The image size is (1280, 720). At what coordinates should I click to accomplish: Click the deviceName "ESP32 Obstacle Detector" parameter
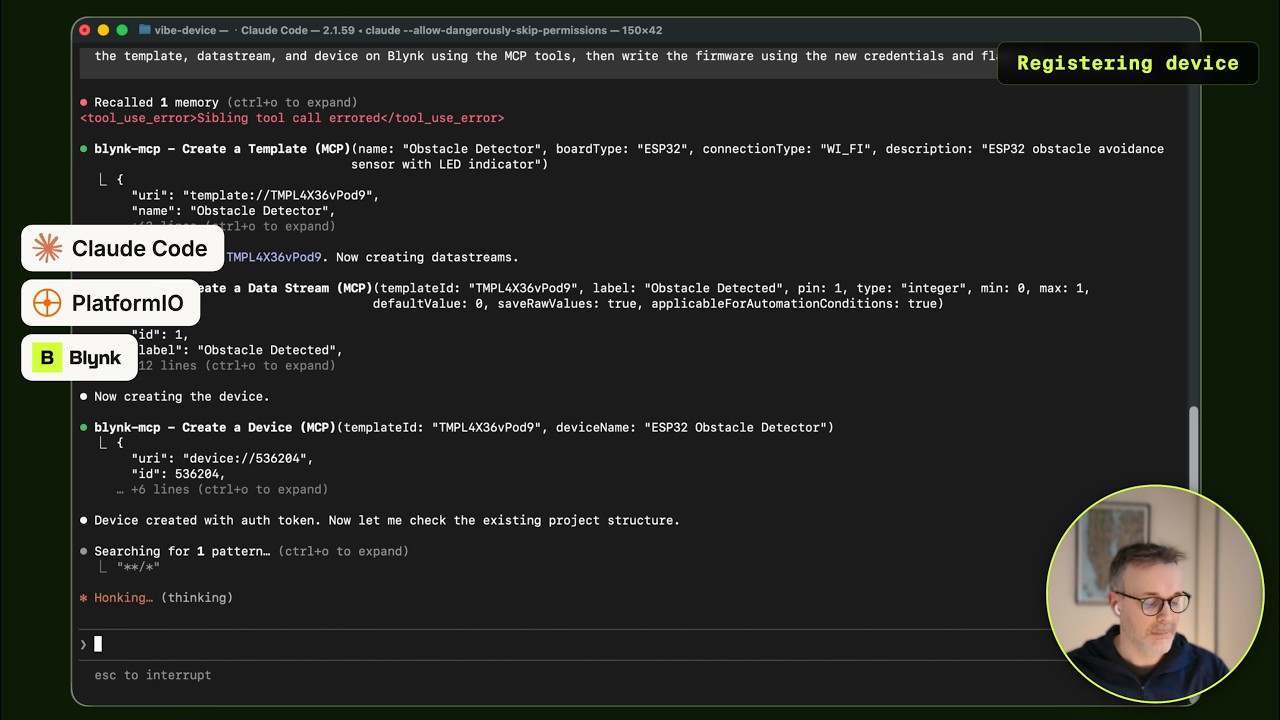[x=690, y=428]
